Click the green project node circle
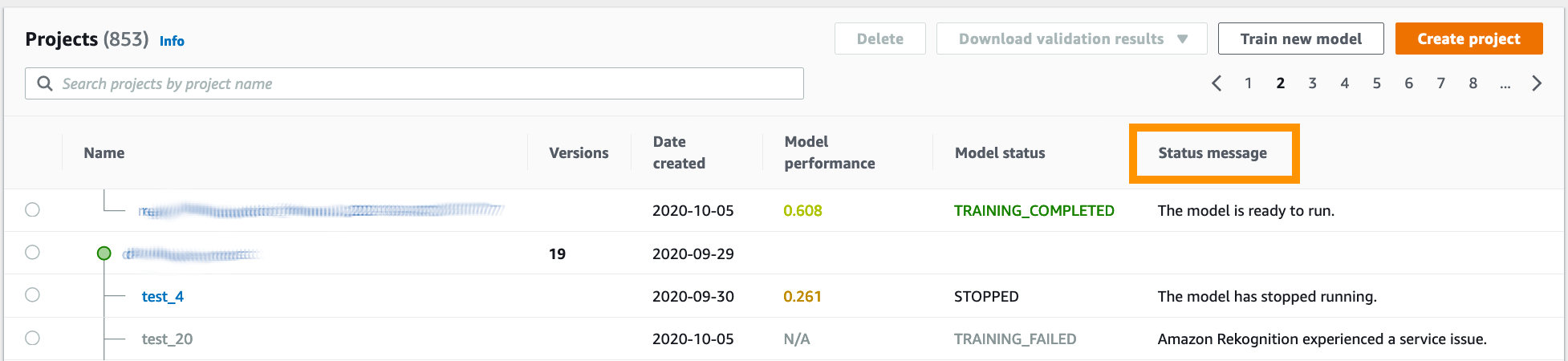Viewport: 1568px width, 361px height. point(104,254)
